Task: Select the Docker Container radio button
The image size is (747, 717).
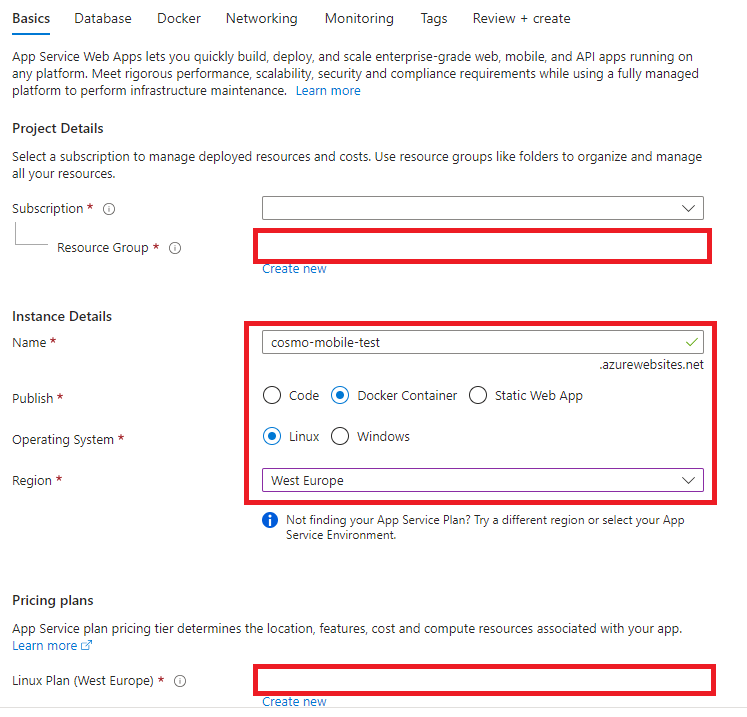Action: coord(340,395)
